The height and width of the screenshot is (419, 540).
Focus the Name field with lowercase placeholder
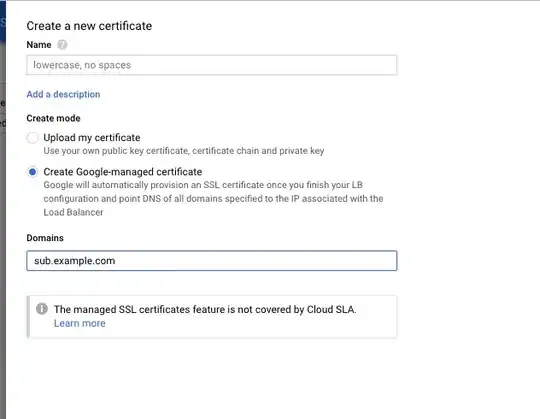pyautogui.click(x=211, y=65)
